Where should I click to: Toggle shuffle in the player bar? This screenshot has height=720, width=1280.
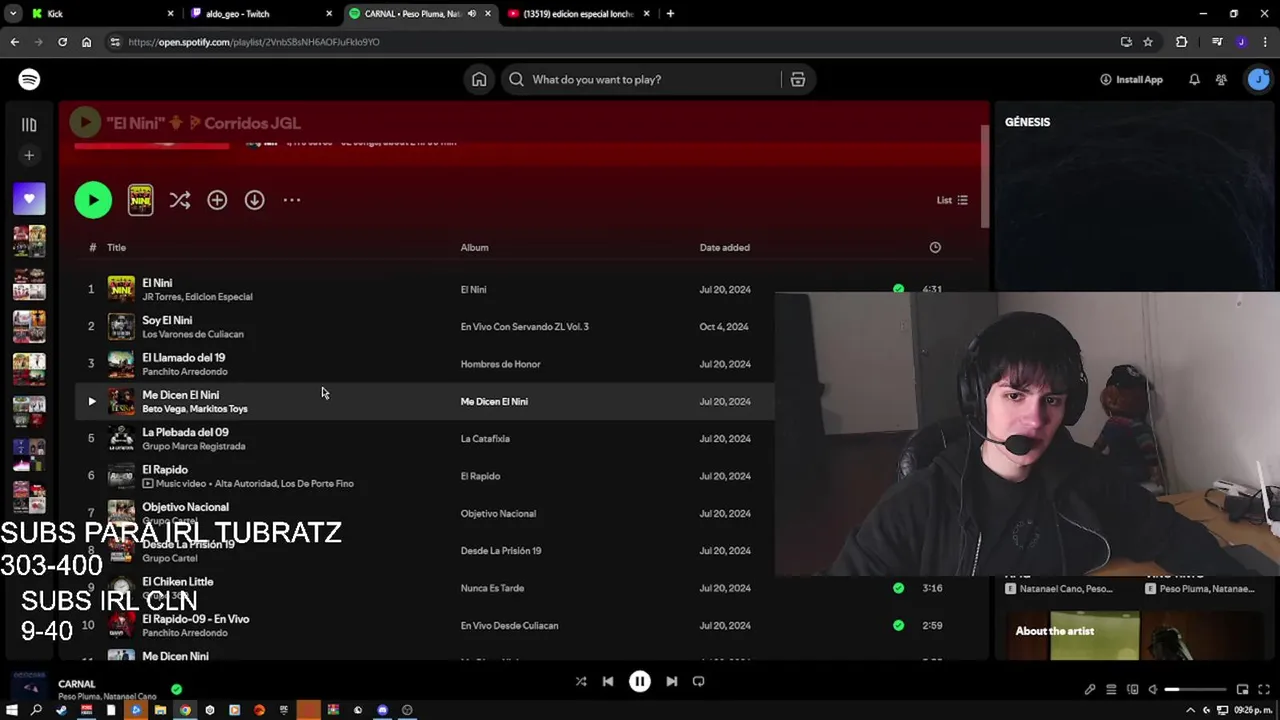(x=581, y=681)
